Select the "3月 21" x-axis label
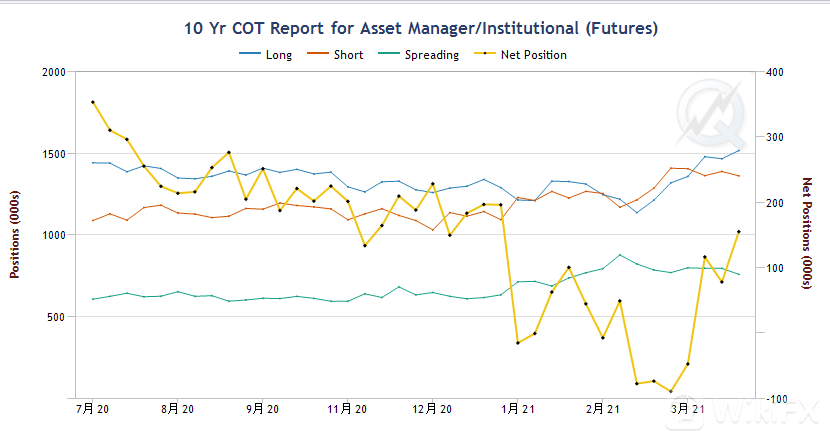 point(688,409)
